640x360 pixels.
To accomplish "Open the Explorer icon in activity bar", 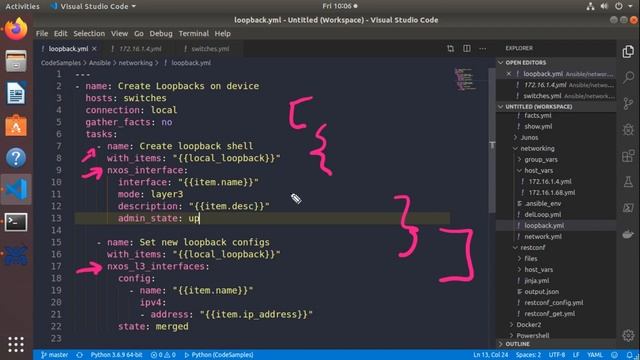I will pyautogui.click(x=628, y=52).
